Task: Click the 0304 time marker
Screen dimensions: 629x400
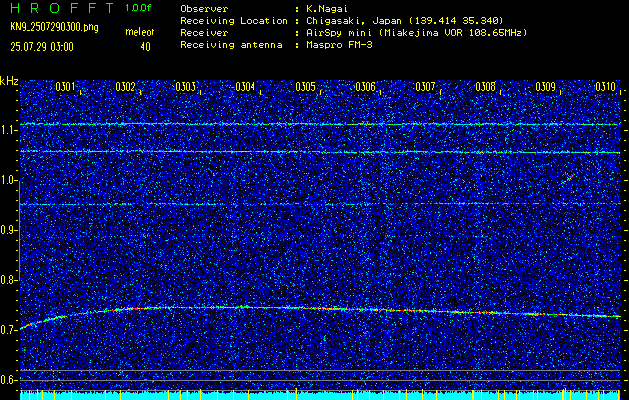Action: coord(245,87)
